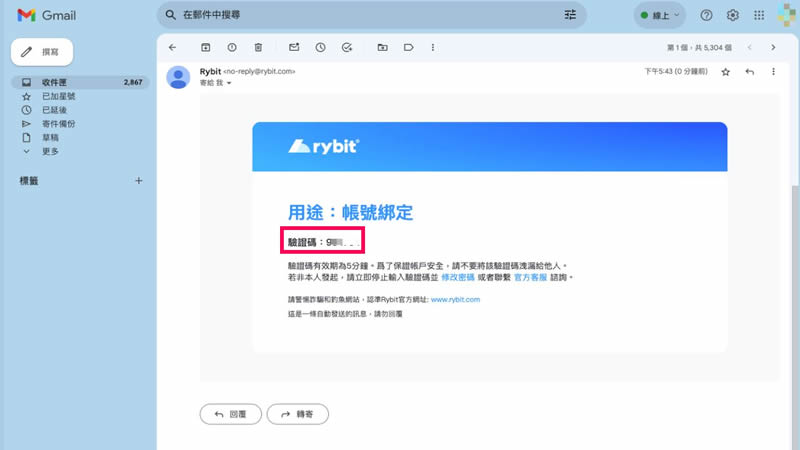Mark the email as unread
Image resolution: width=800 pixels, height=450 pixels.
[294, 47]
